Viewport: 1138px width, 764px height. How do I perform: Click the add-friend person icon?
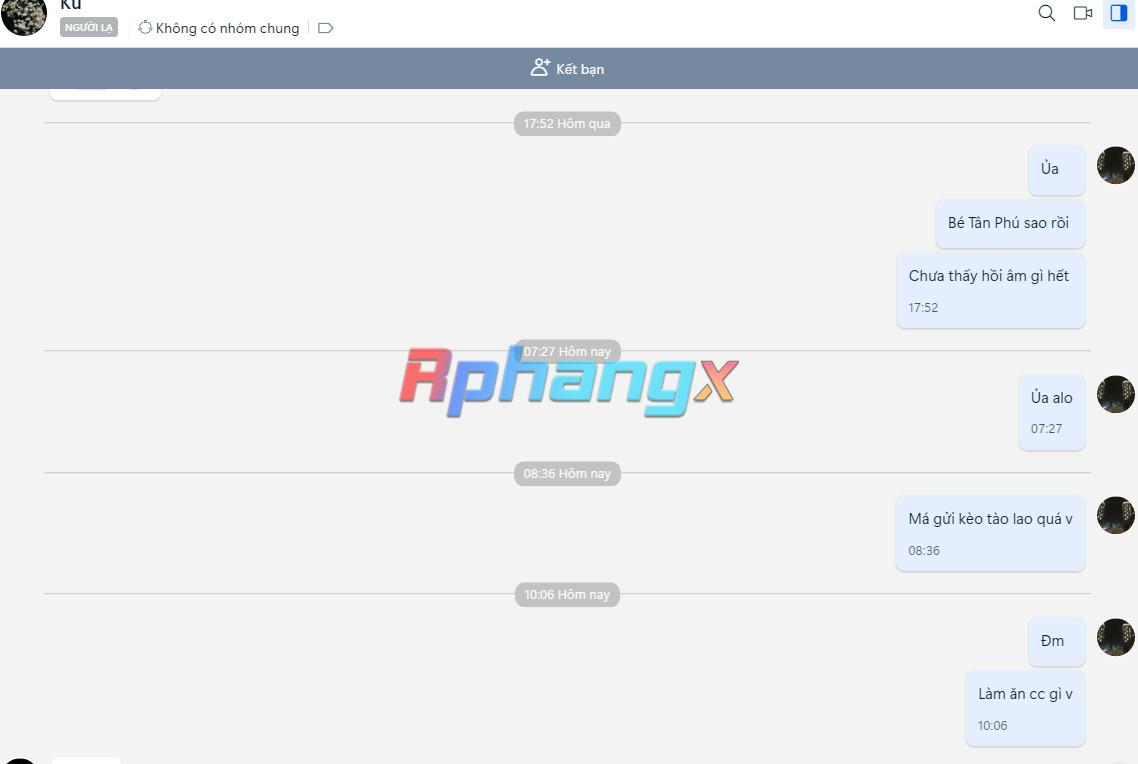(540, 67)
